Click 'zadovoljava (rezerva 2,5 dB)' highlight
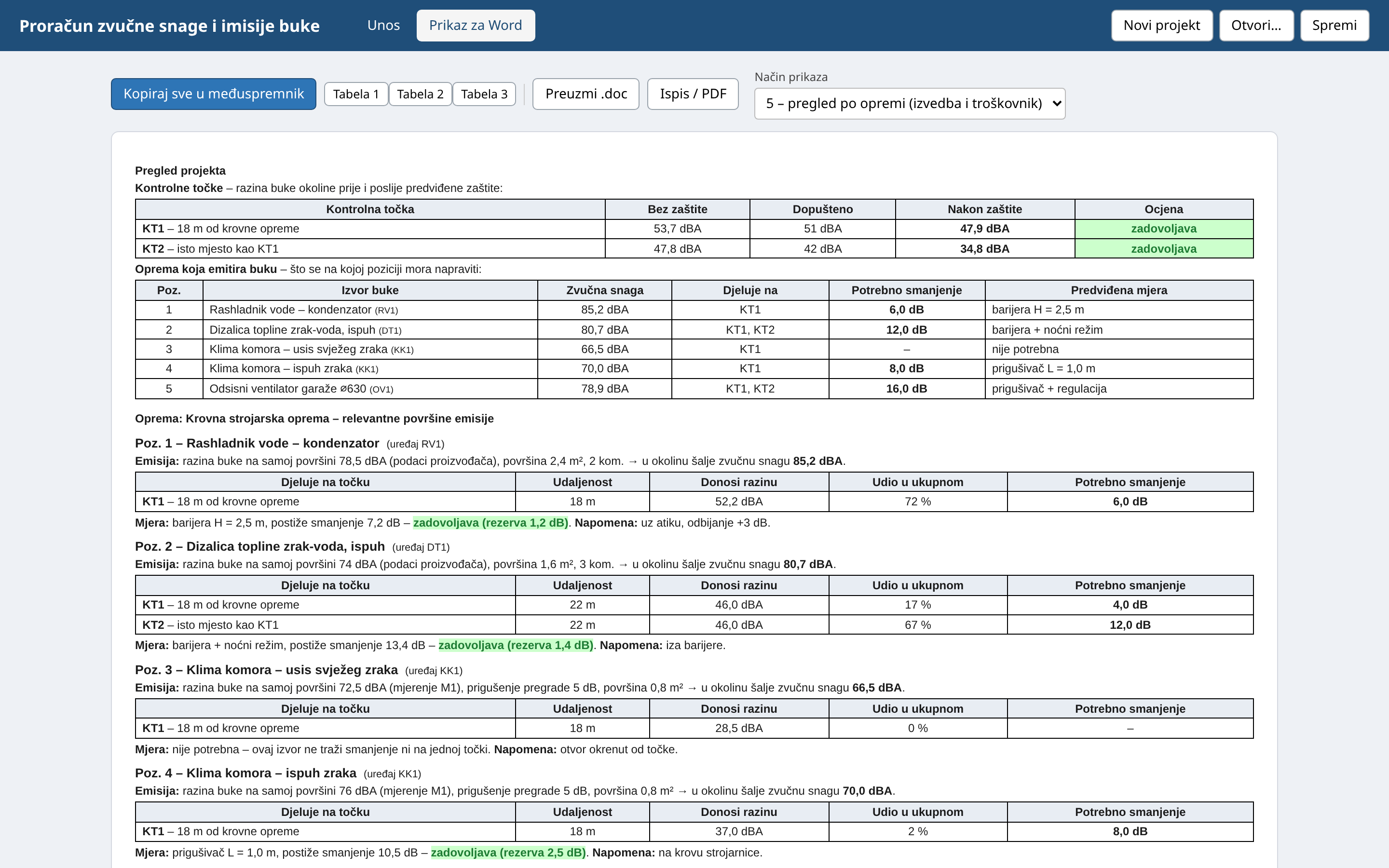This screenshot has width=1389, height=868. coord(508,853)
